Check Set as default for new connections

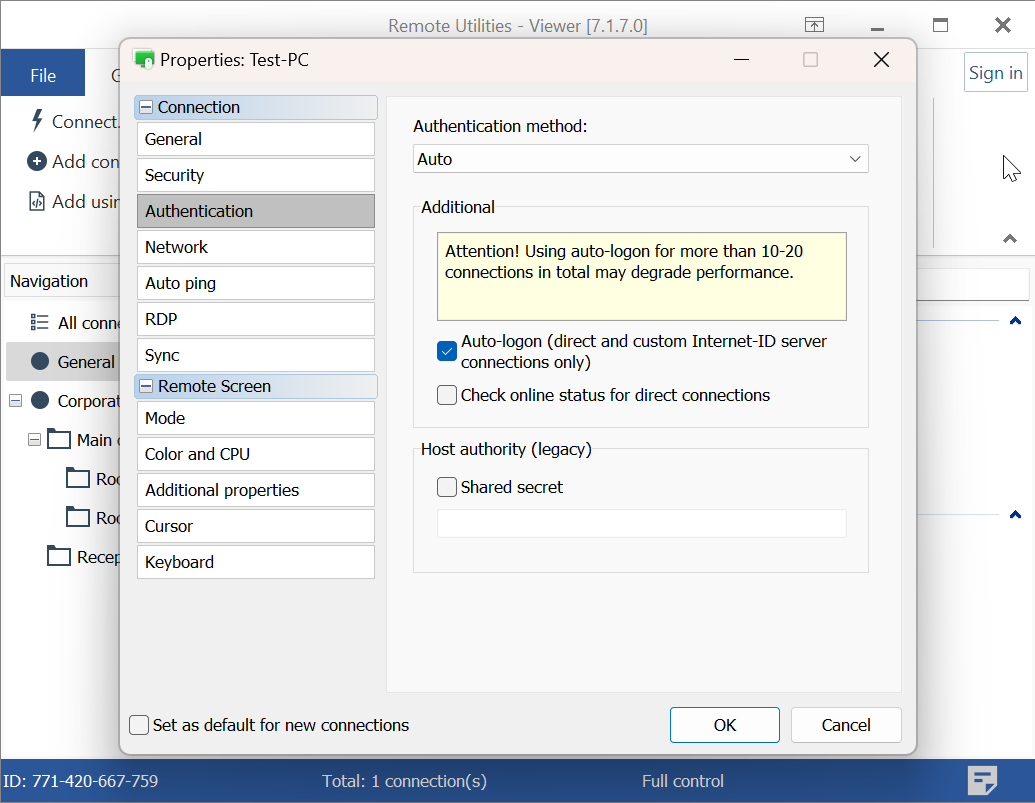[139, 725]
